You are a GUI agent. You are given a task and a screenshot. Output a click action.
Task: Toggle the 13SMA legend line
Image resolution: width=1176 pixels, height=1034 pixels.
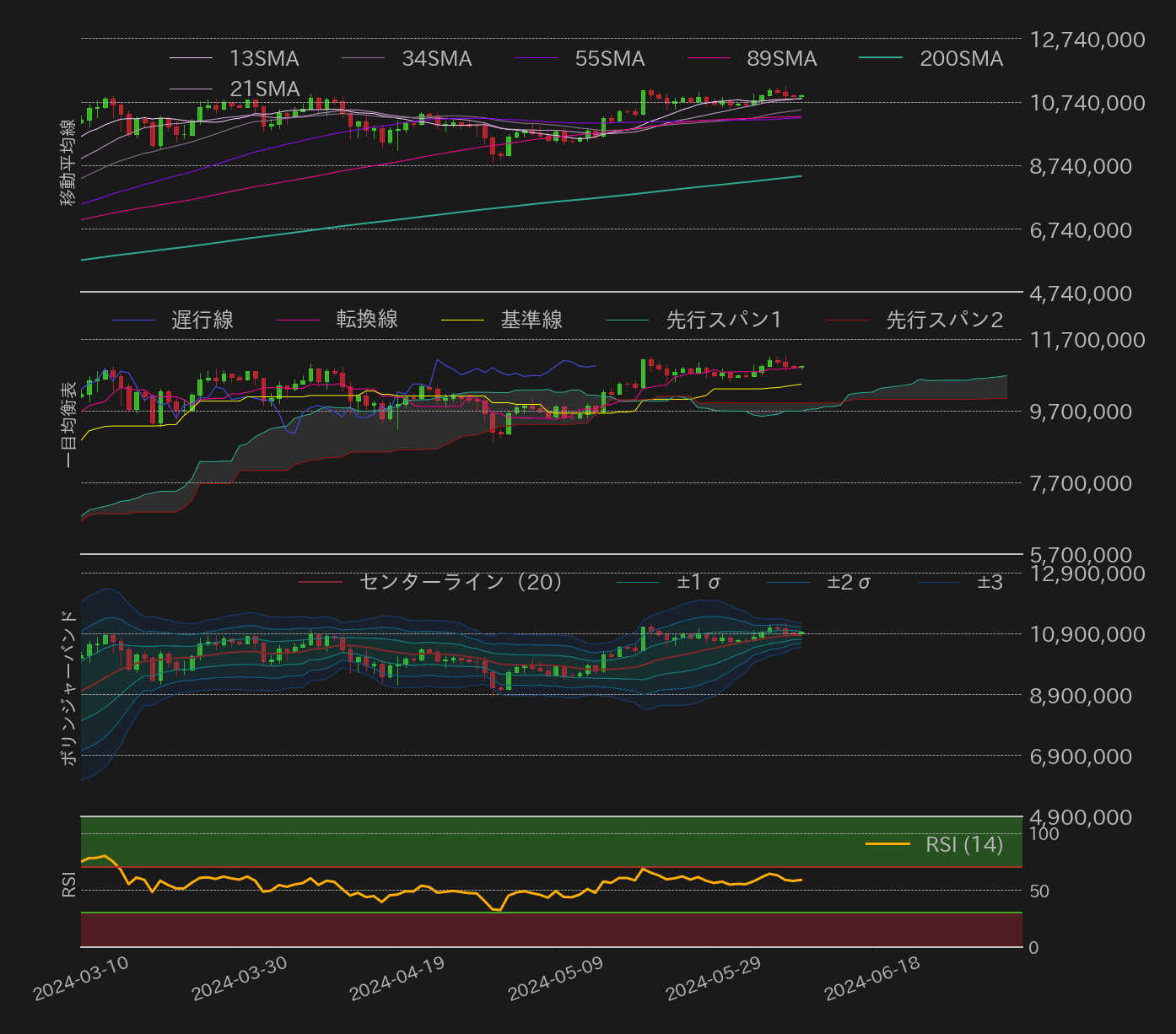(x=262, y=58)
